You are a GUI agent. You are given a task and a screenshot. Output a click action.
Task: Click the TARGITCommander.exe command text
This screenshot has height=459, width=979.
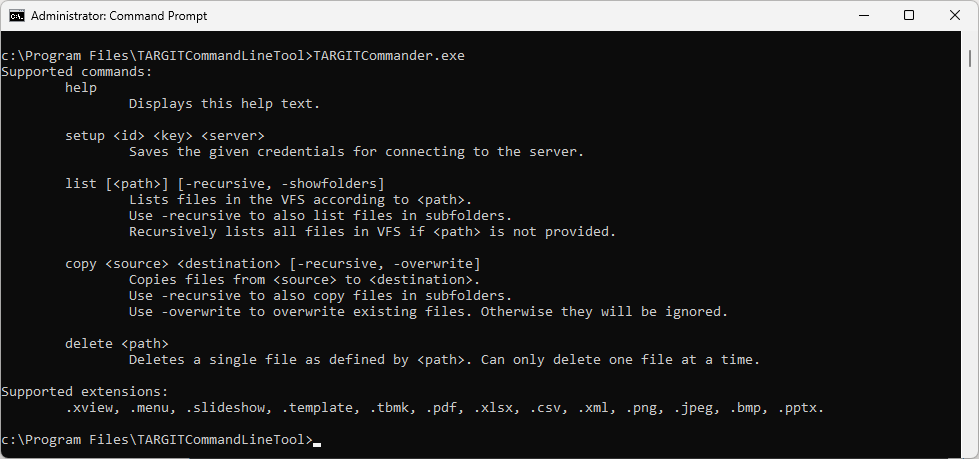pos(388,56)
